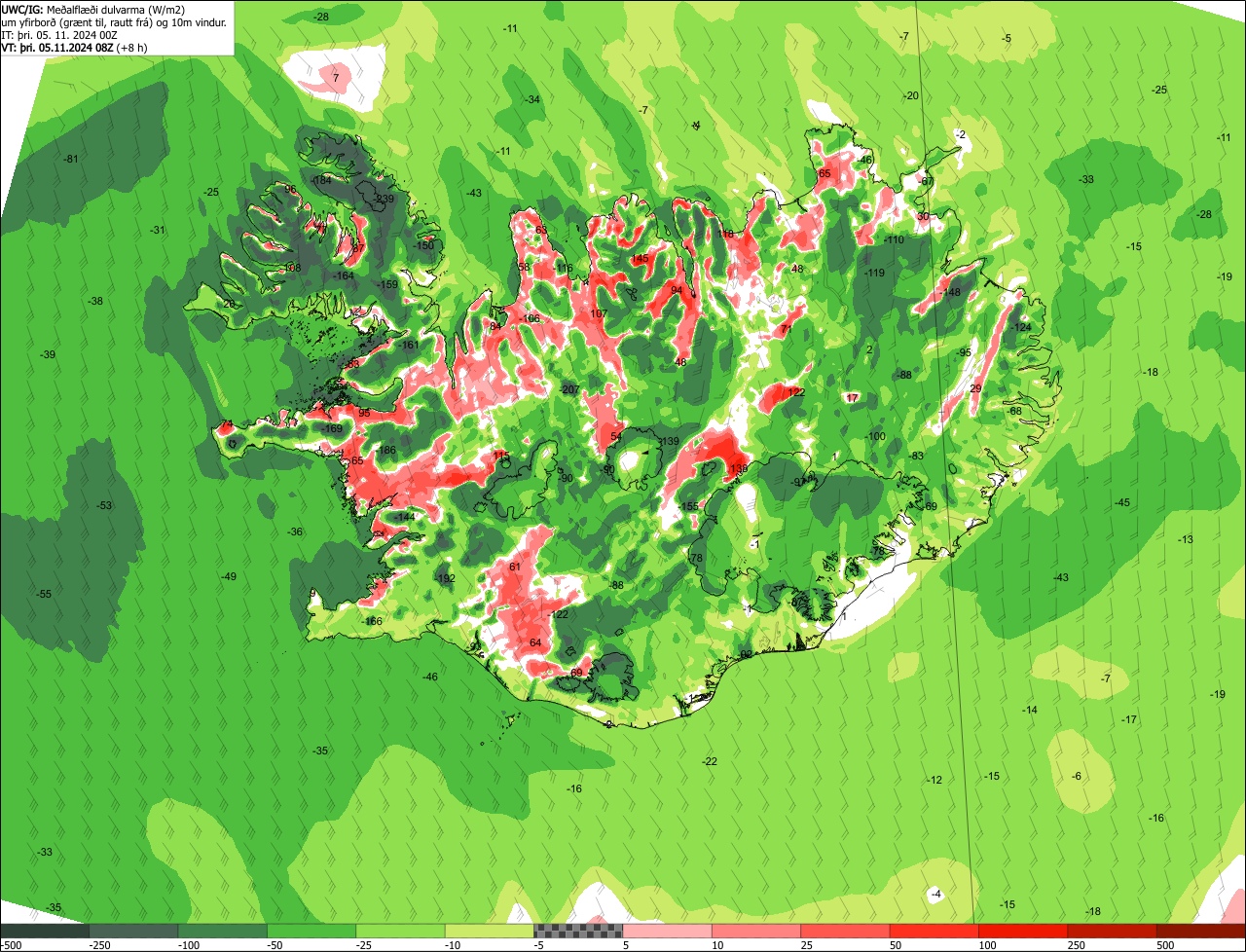Select the map value '107'
Viewport: 1246px width, 952px height.
coord(599,313)
